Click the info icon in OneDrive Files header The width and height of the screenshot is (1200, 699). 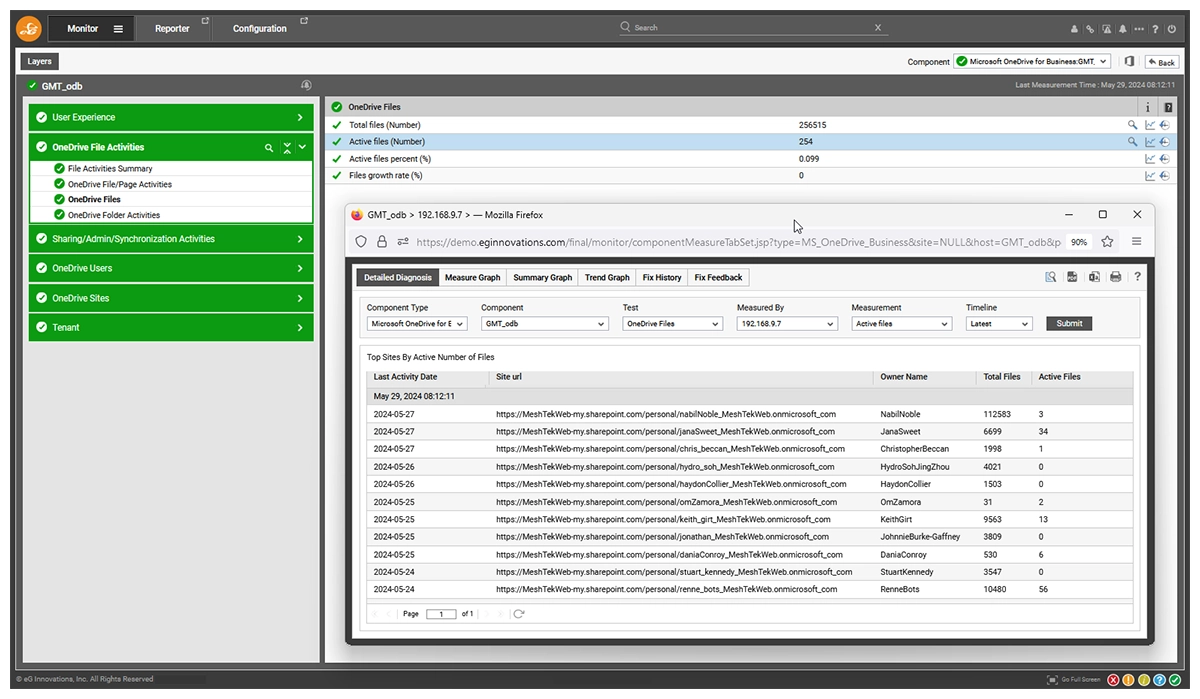pyautogui.click(x=1148, y=107)
